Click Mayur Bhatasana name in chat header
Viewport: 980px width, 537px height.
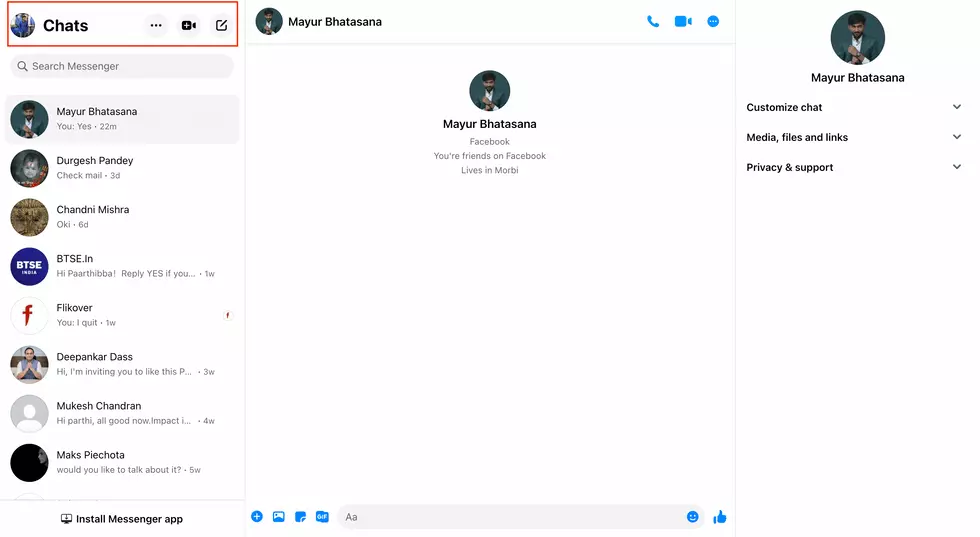tap(334, 21)
